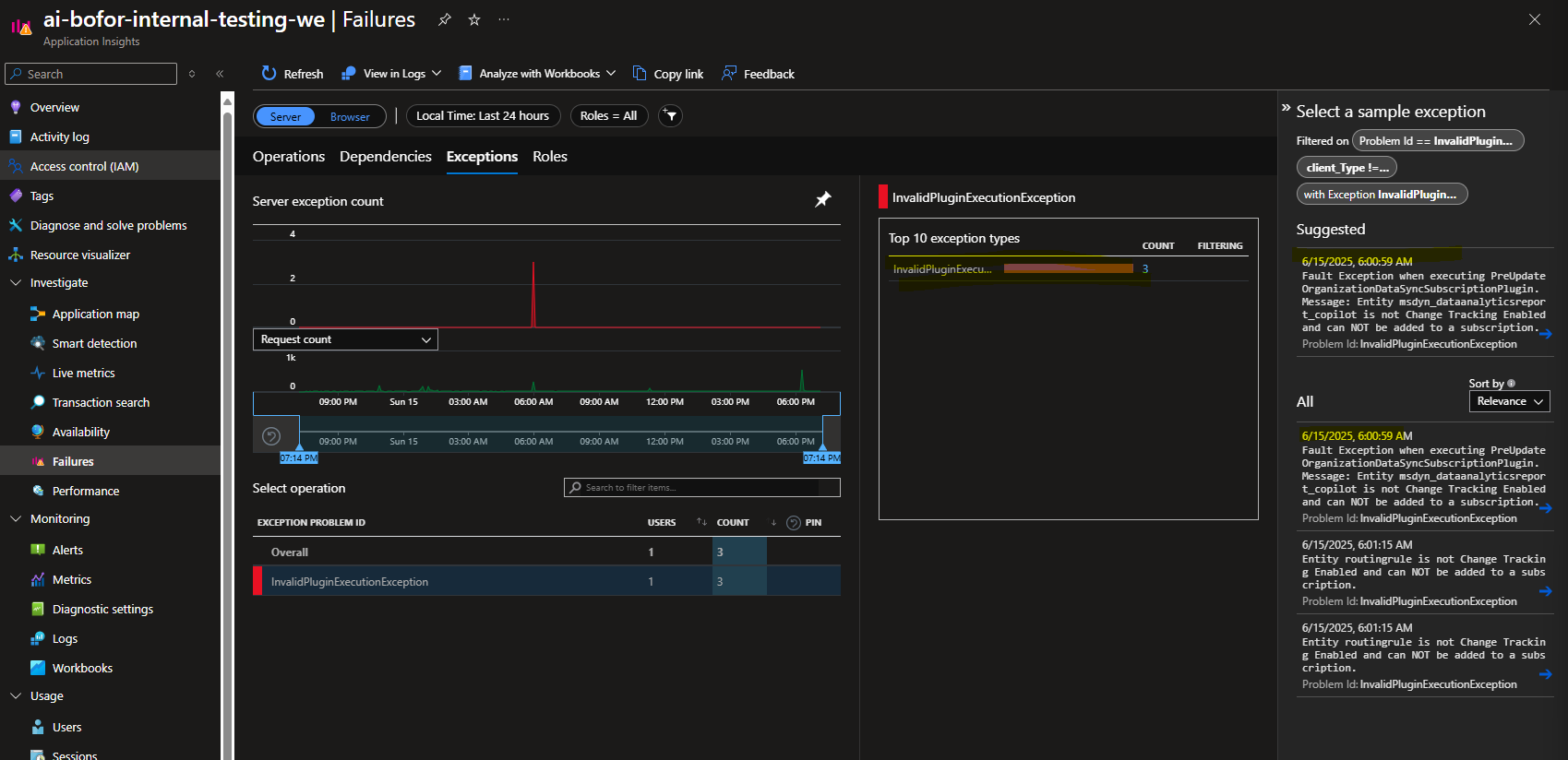Select the Exceptions tab
Viewport: 1568px width, 760px height.
pos(482,157)
